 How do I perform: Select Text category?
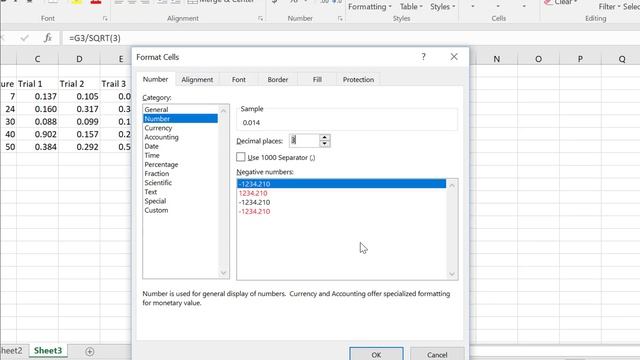click(180, 192)
